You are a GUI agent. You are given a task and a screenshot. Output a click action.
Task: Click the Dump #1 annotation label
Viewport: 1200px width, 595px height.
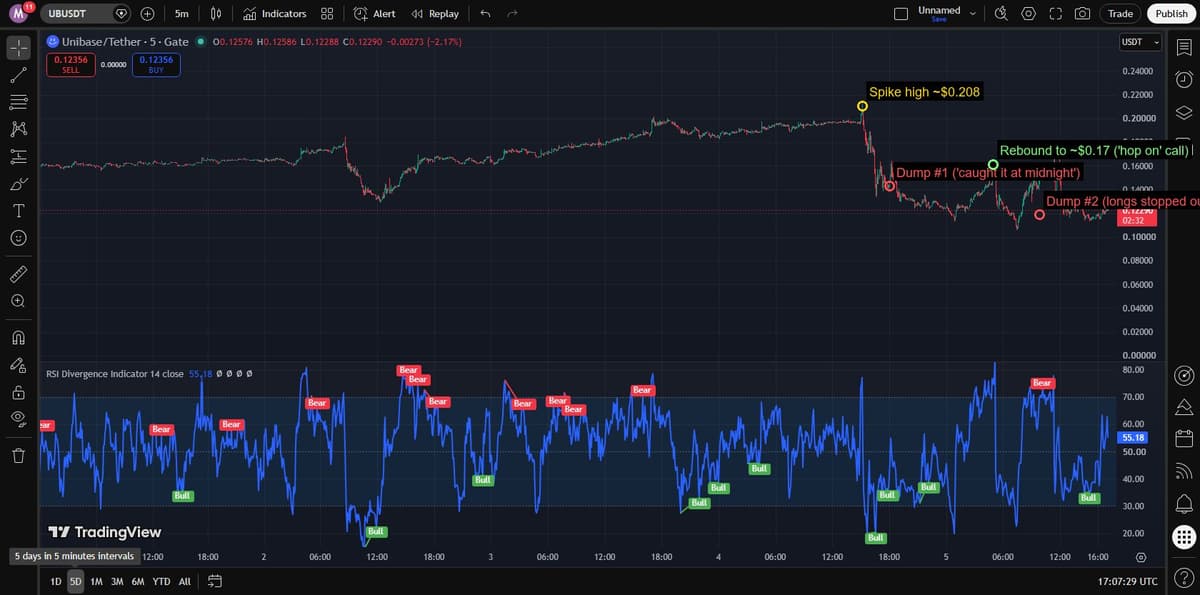pyautogui.click(x=987, y=173)
